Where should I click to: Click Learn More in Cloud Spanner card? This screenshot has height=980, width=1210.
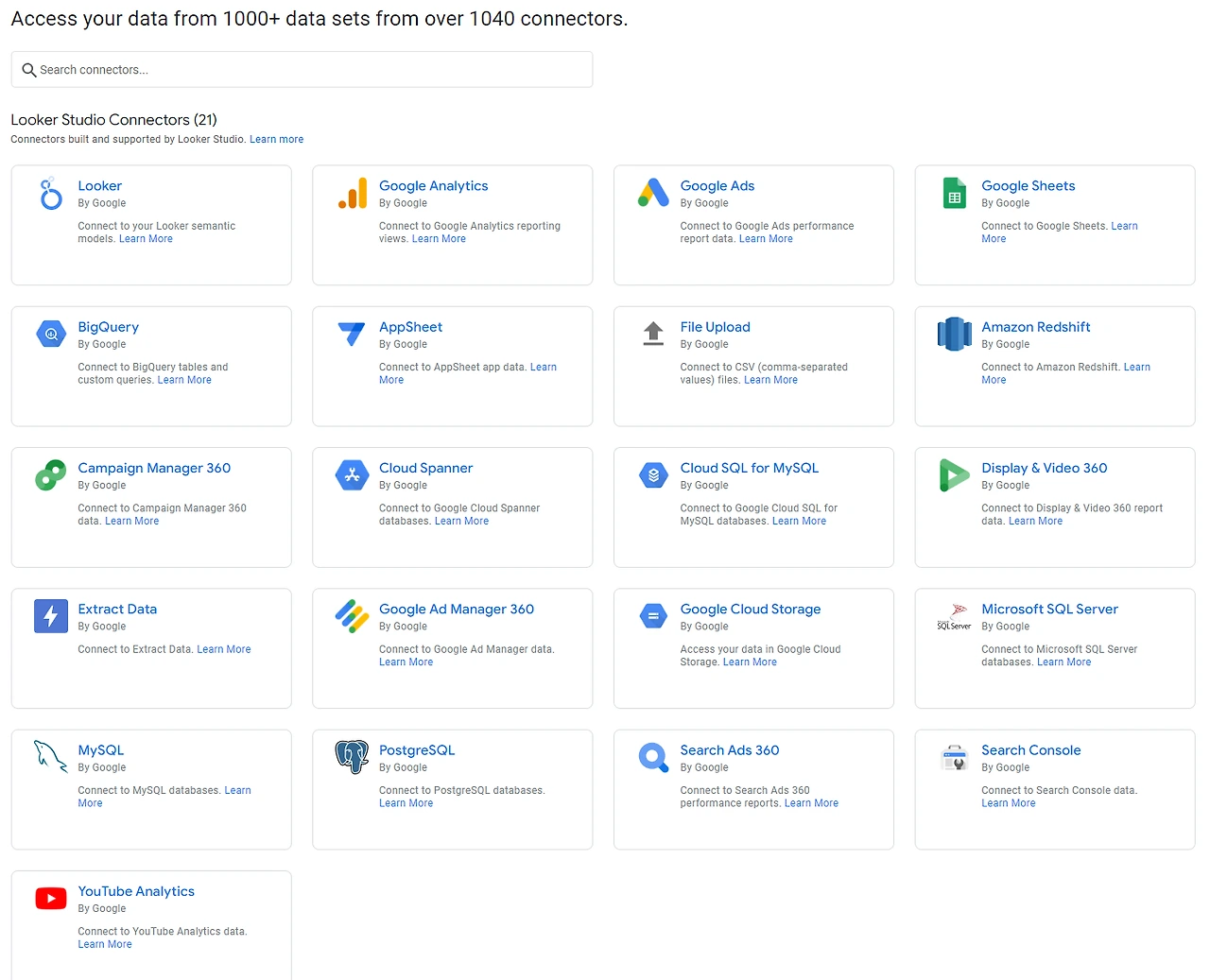click(461, 522)
